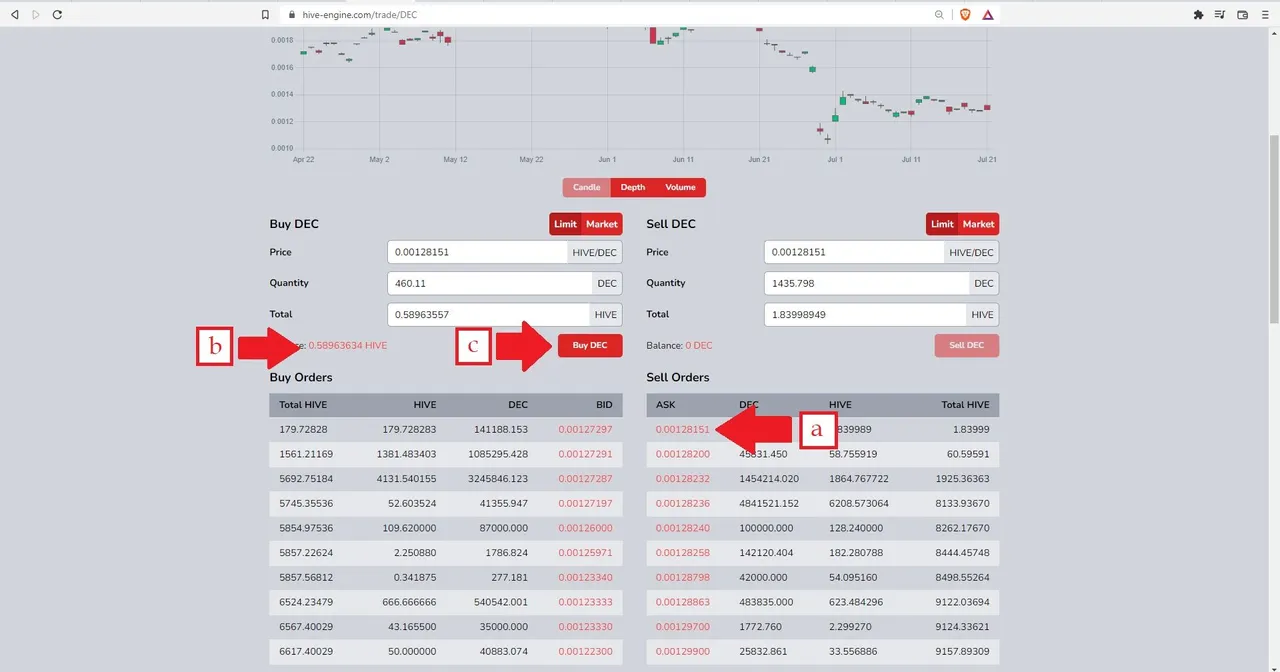This screenshot has width=1280, height=672.
Task: Select Limit order type for Sell DEC
Action: [x=943, y=224]
